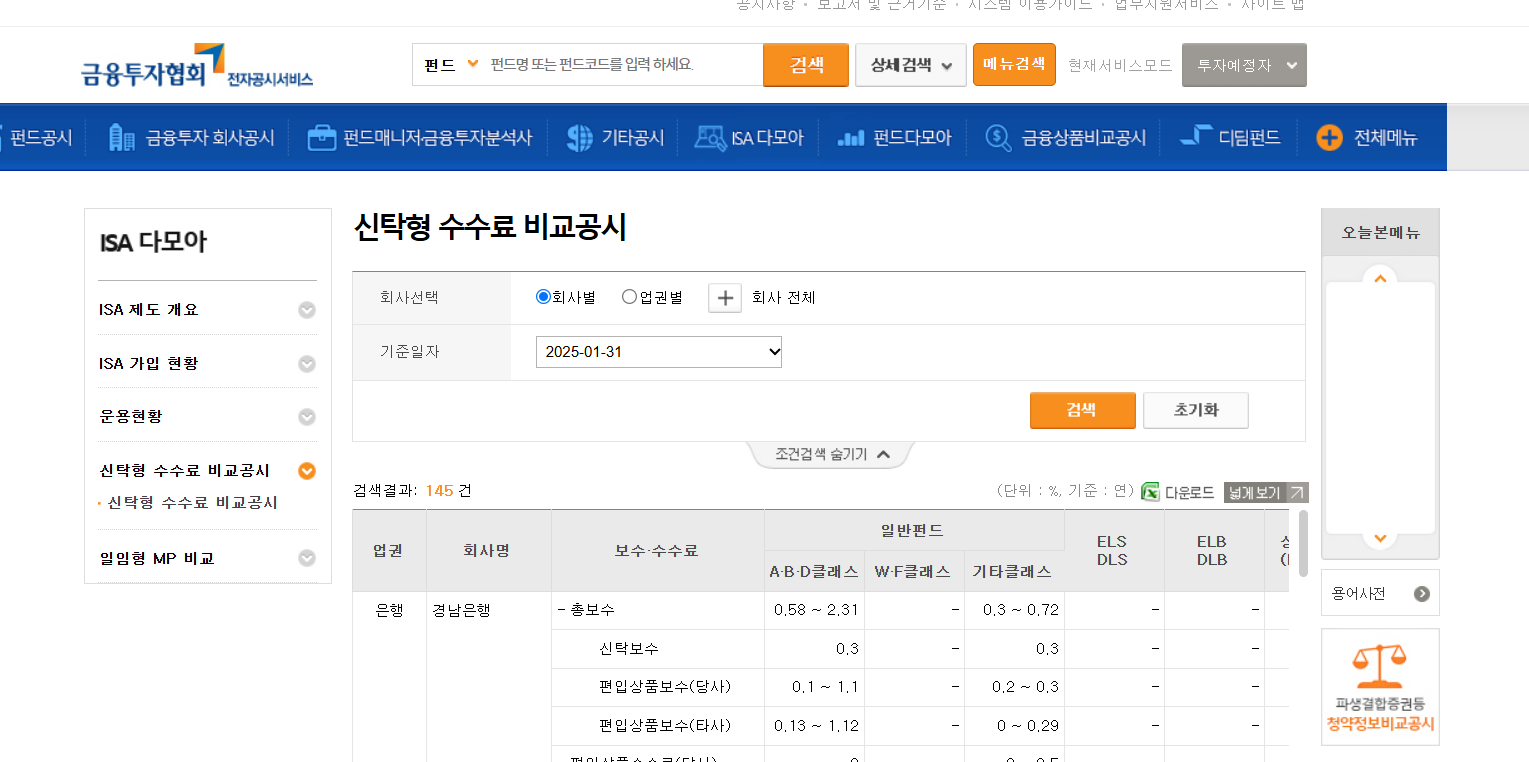The height and width of the screenshot is (762, 1529).
Task: Click the 금융상품비교공시 search icon
Action: pyautogui.click(x=998, y=138)
